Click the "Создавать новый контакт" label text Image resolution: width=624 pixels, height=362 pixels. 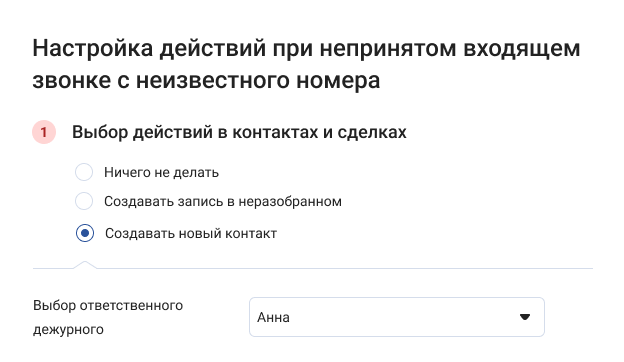[191, 234]
